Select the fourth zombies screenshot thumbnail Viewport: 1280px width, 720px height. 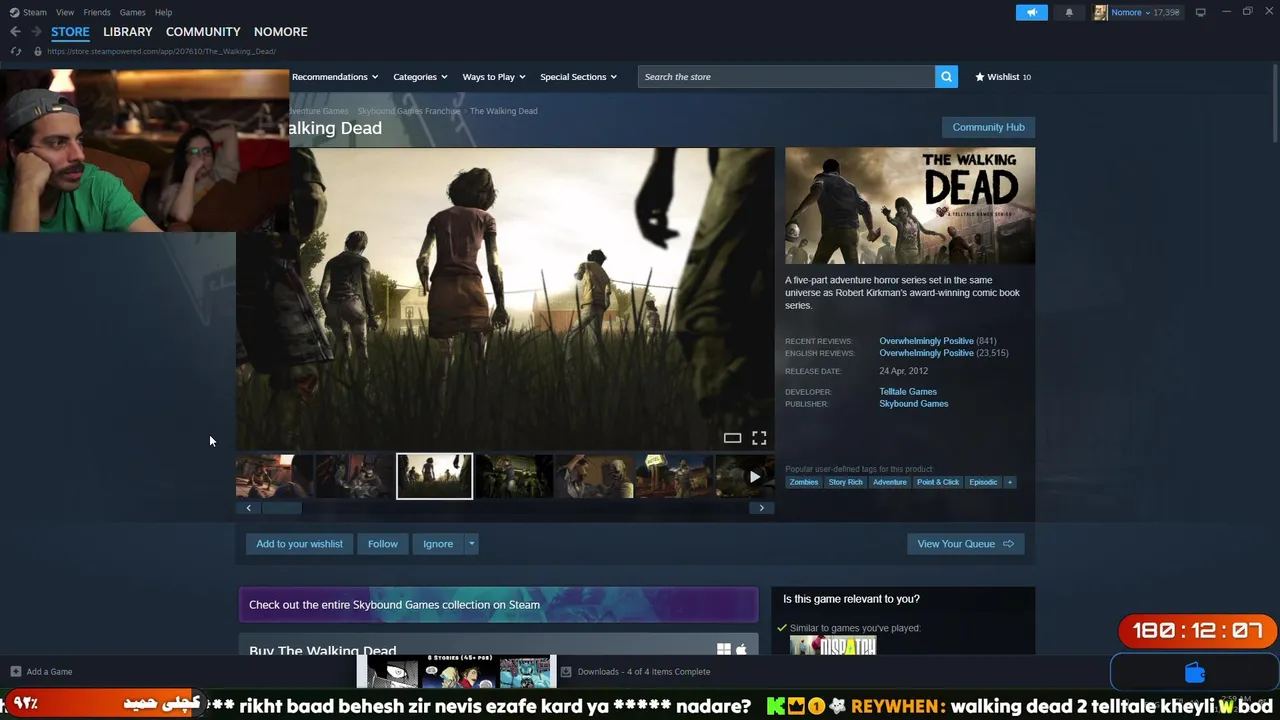click(x=514, y=476)
